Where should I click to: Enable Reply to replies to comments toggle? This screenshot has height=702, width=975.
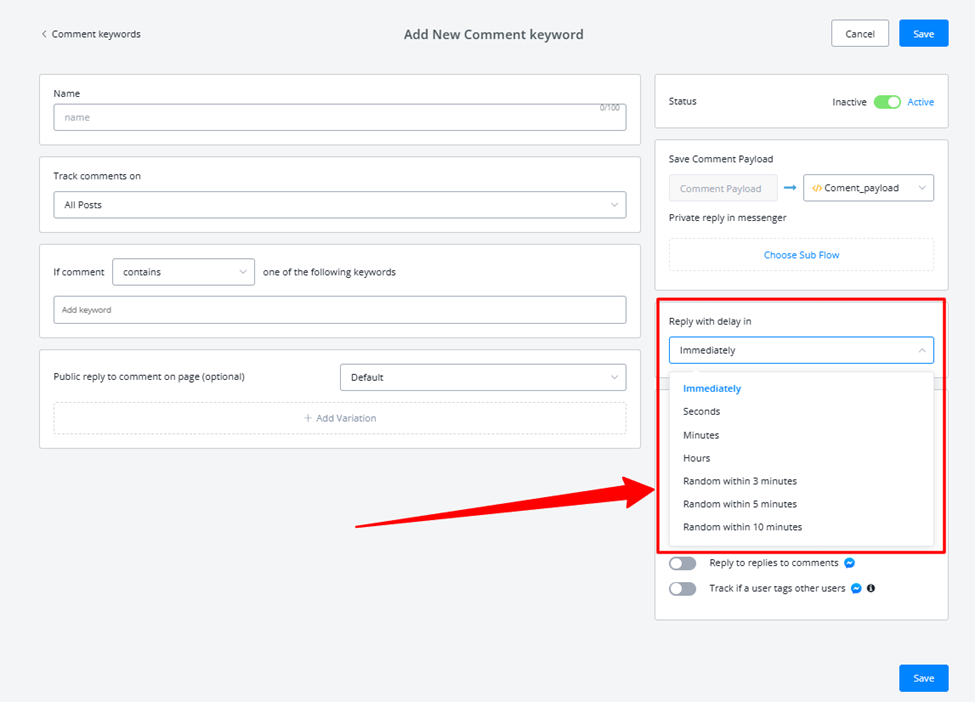click(683, 563)
